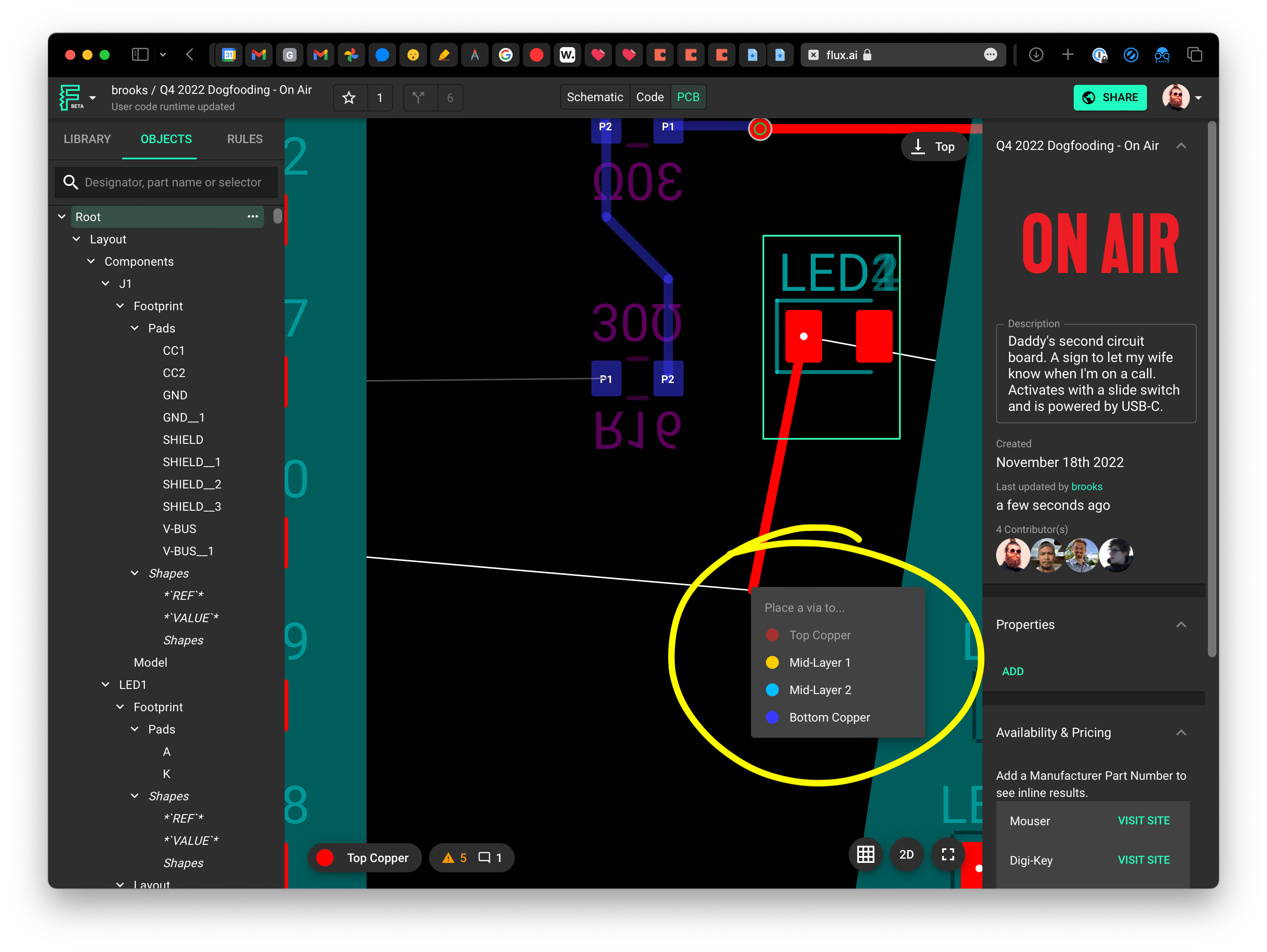Star the project with the star icon
The width and height of the screenshot is (1267, 952).
point(349,98)
